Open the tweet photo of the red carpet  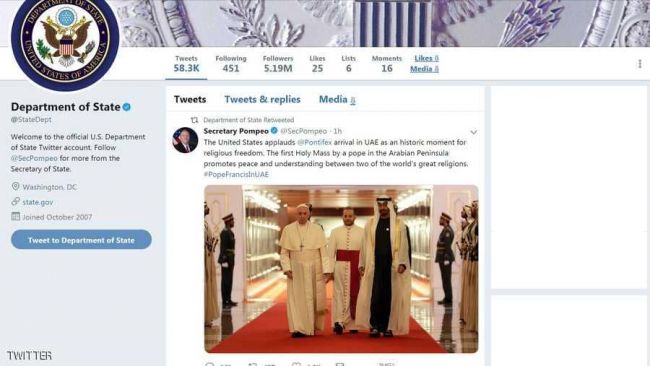click(341, 269)
